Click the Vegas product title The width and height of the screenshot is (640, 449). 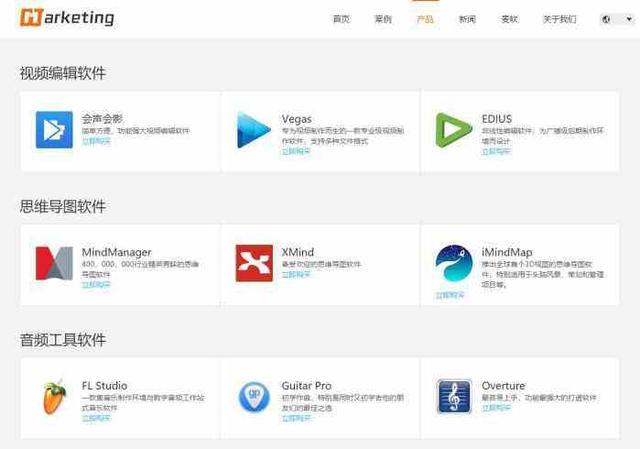pos(297,119)
